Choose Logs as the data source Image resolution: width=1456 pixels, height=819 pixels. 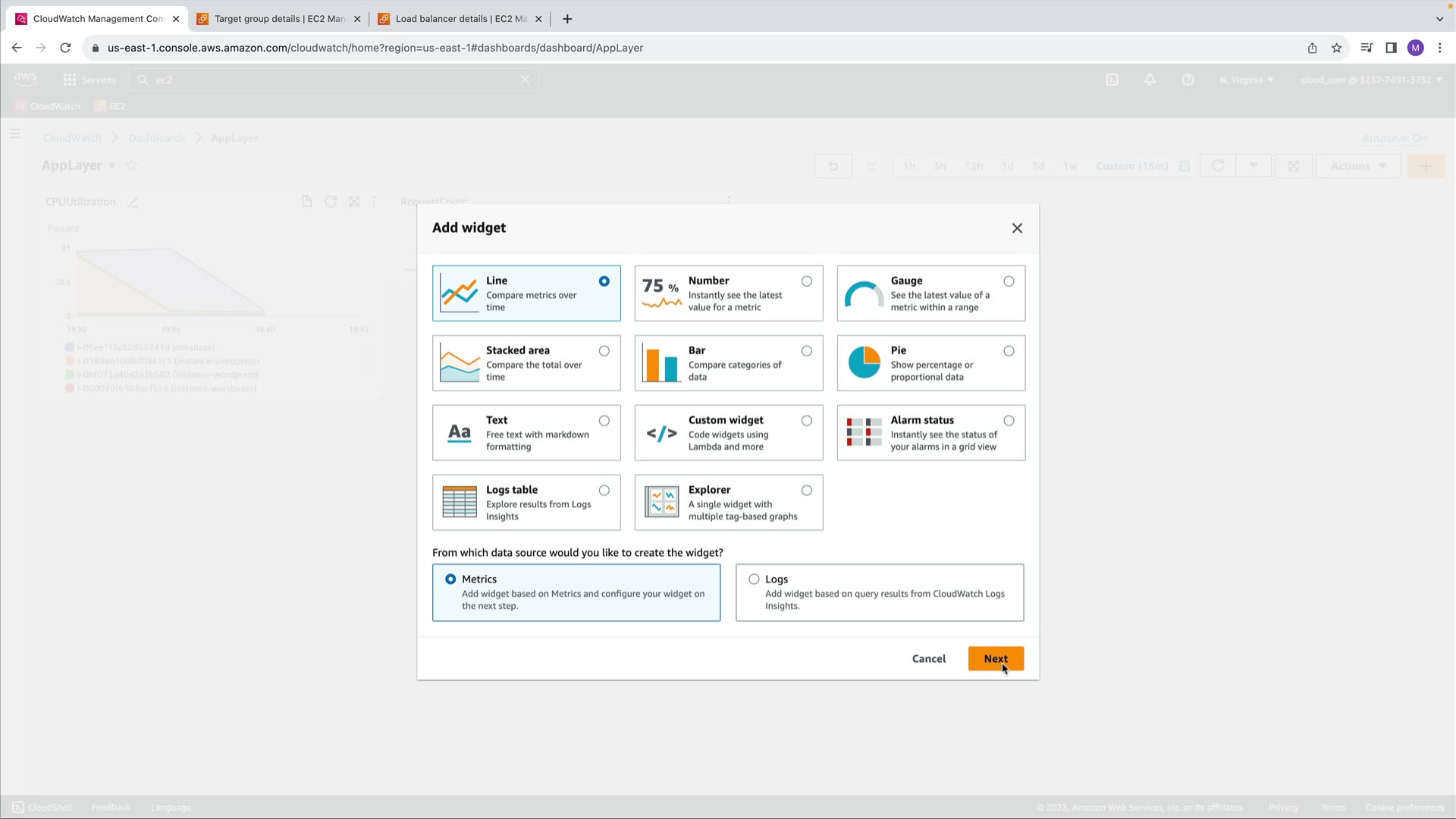(x=754, y=579)
